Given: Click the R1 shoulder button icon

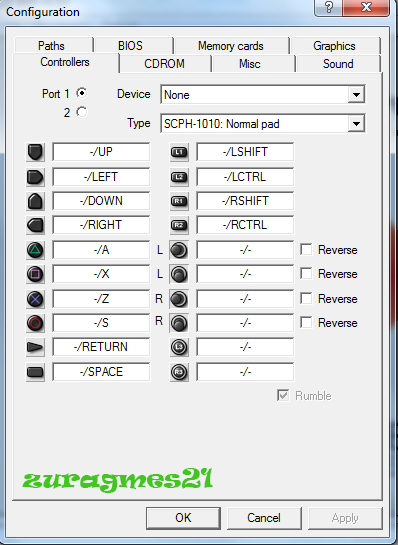Looking at the screenshot, I should coord(179,201).
